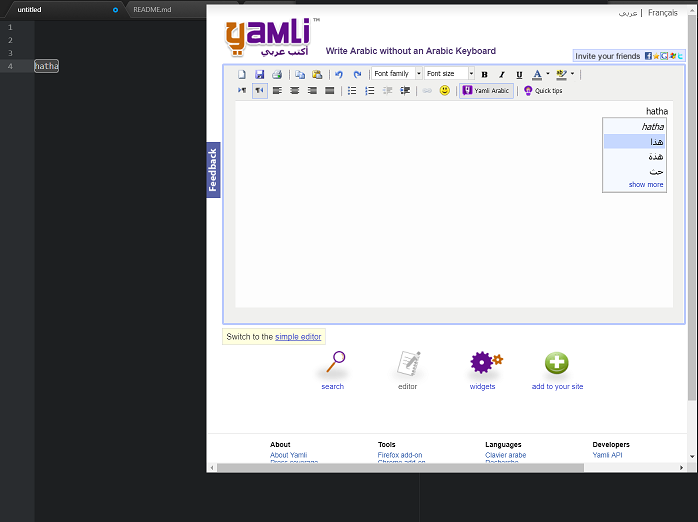Toggle the Yamli Arabic button
698x522 pixels.
486,91
